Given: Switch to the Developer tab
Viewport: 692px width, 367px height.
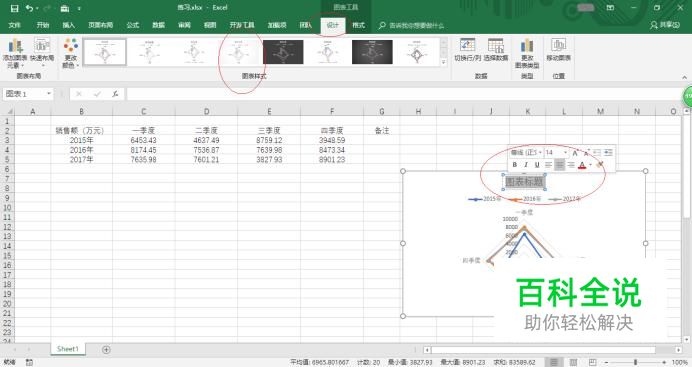Looking at the screenshot, I should (x=242, y=25).
